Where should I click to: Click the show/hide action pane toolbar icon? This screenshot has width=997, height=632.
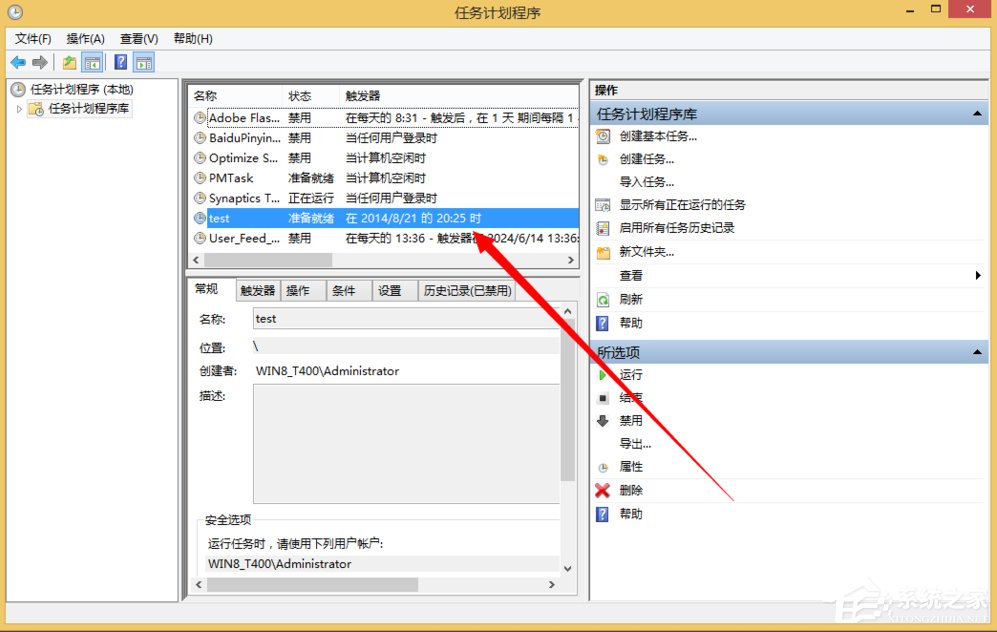144,62
